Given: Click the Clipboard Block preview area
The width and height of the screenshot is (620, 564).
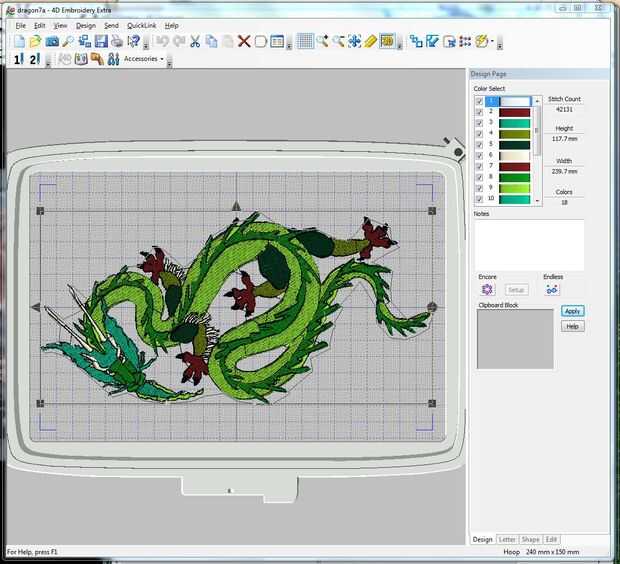Looking at the screenshot, I should coord(515,339).
